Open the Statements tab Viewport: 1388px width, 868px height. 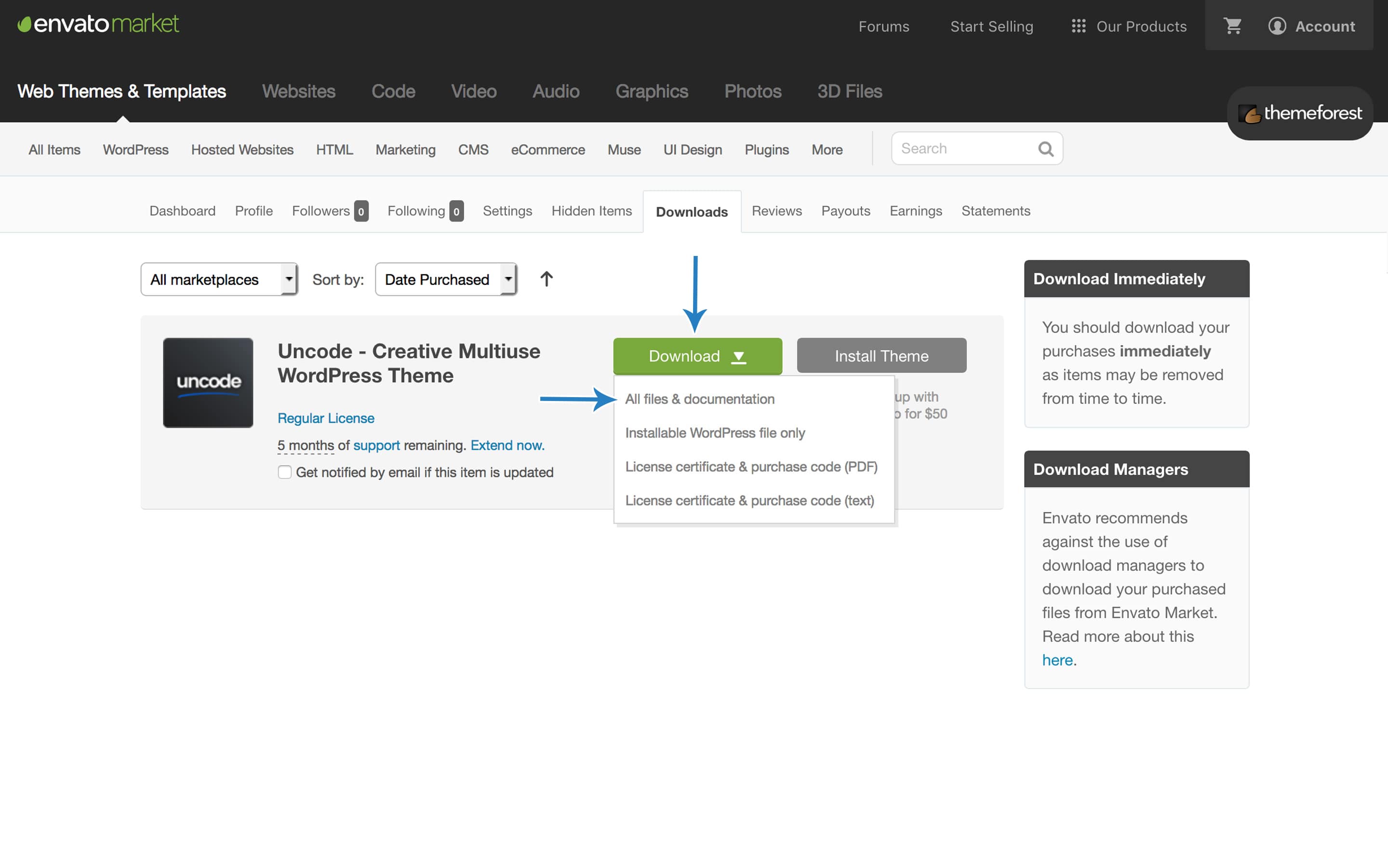pos(996,211)
